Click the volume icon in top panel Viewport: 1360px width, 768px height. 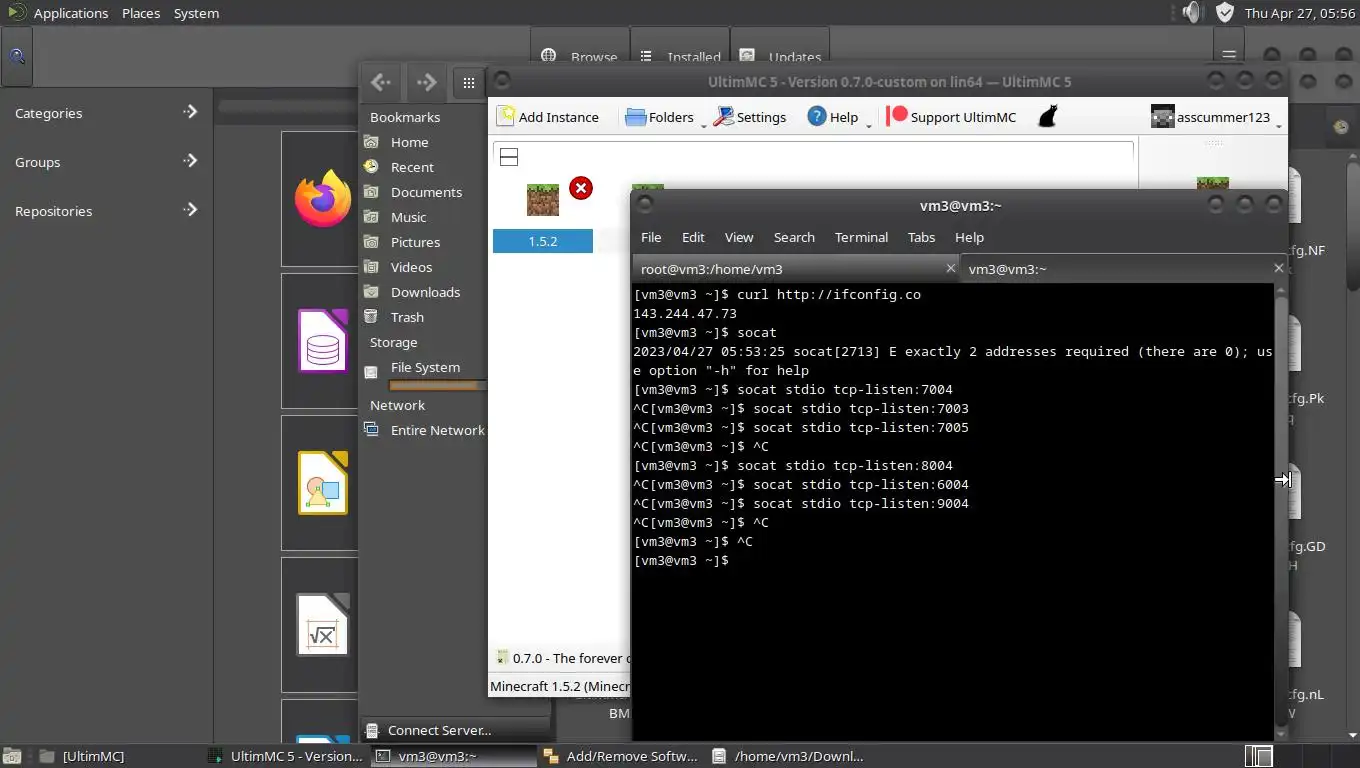click(1191, 12)
